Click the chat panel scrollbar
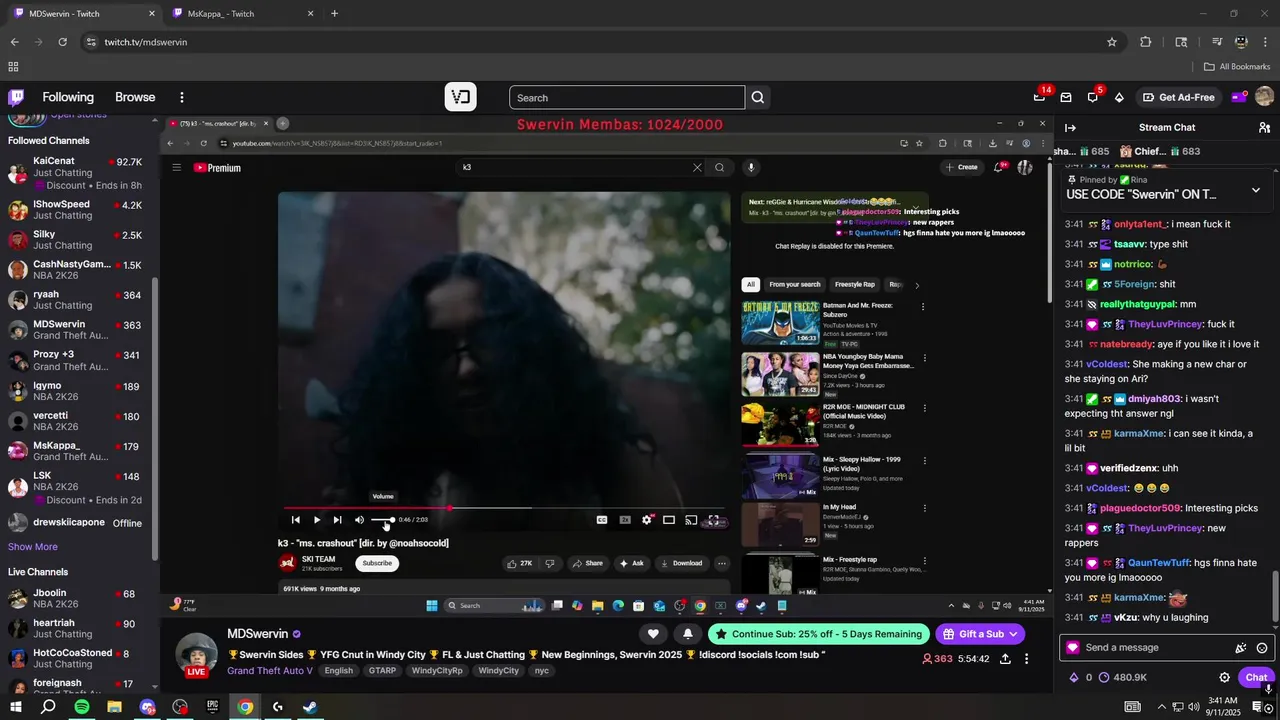Viewport: 1280px width, 720px height. tap(1275, 595)
